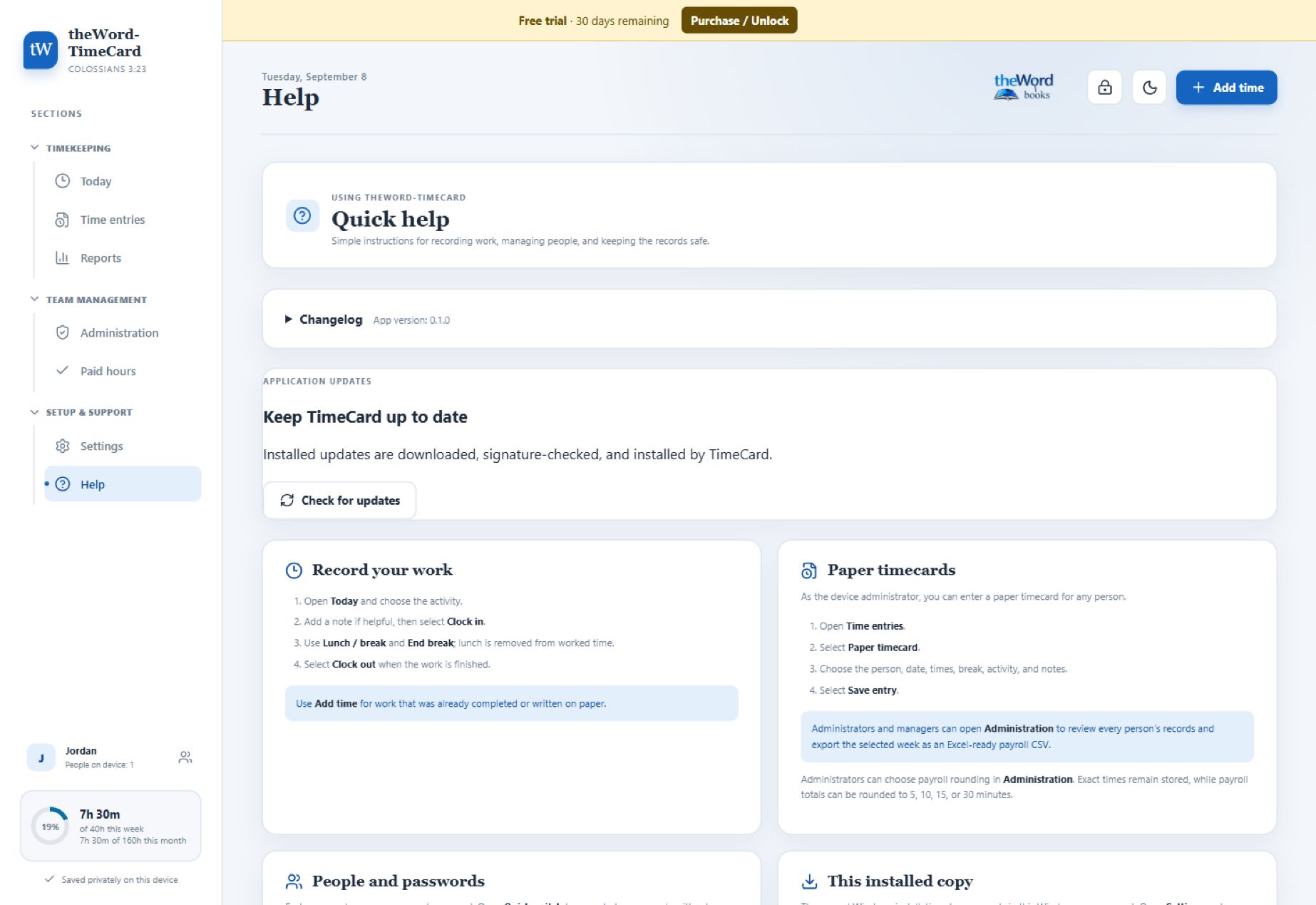Select the Help sidebar item
Screen dimensions: 1316x905
[x=123, y=484]
